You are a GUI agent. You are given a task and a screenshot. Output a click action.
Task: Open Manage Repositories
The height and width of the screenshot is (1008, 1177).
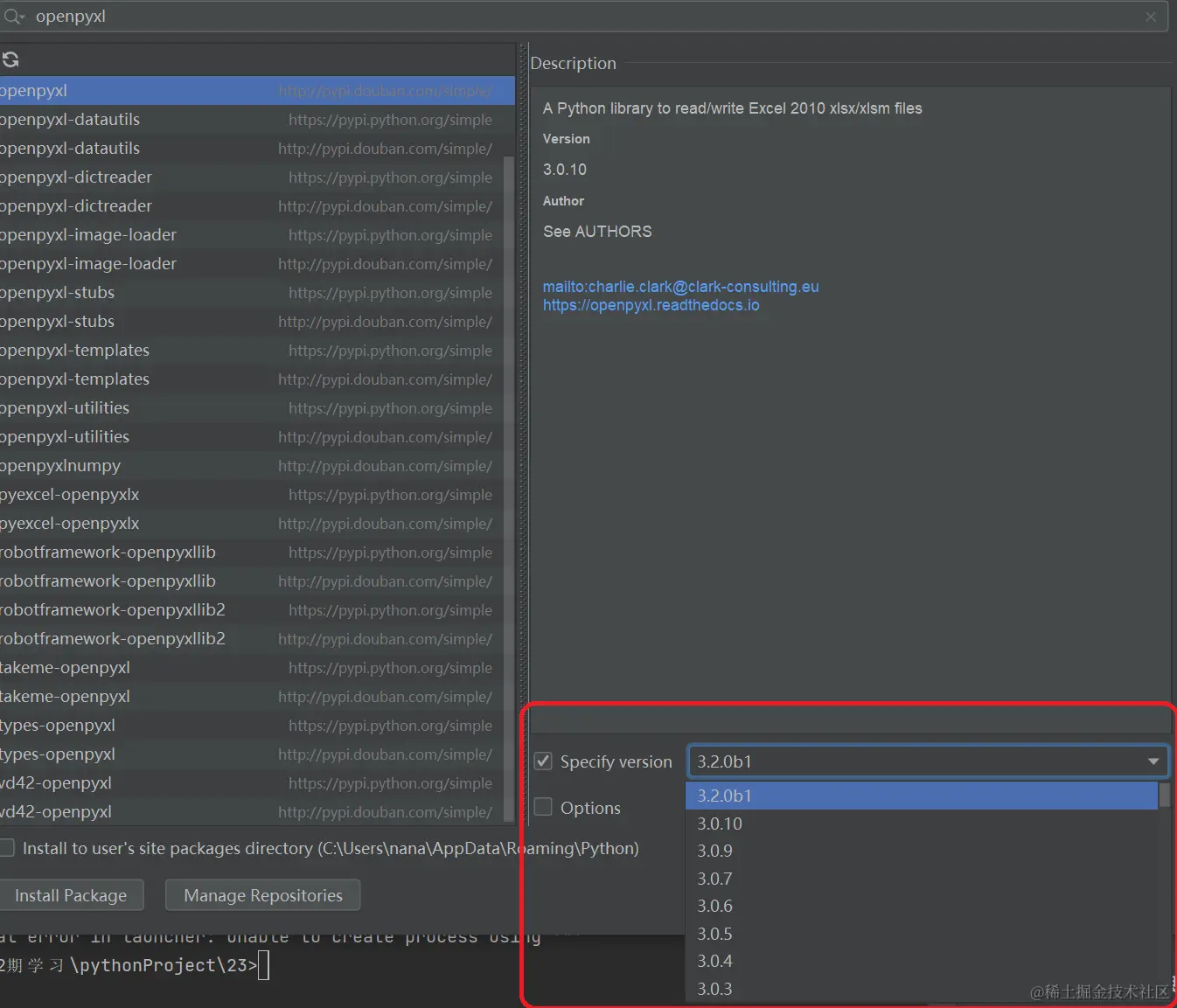pos(263,895)
